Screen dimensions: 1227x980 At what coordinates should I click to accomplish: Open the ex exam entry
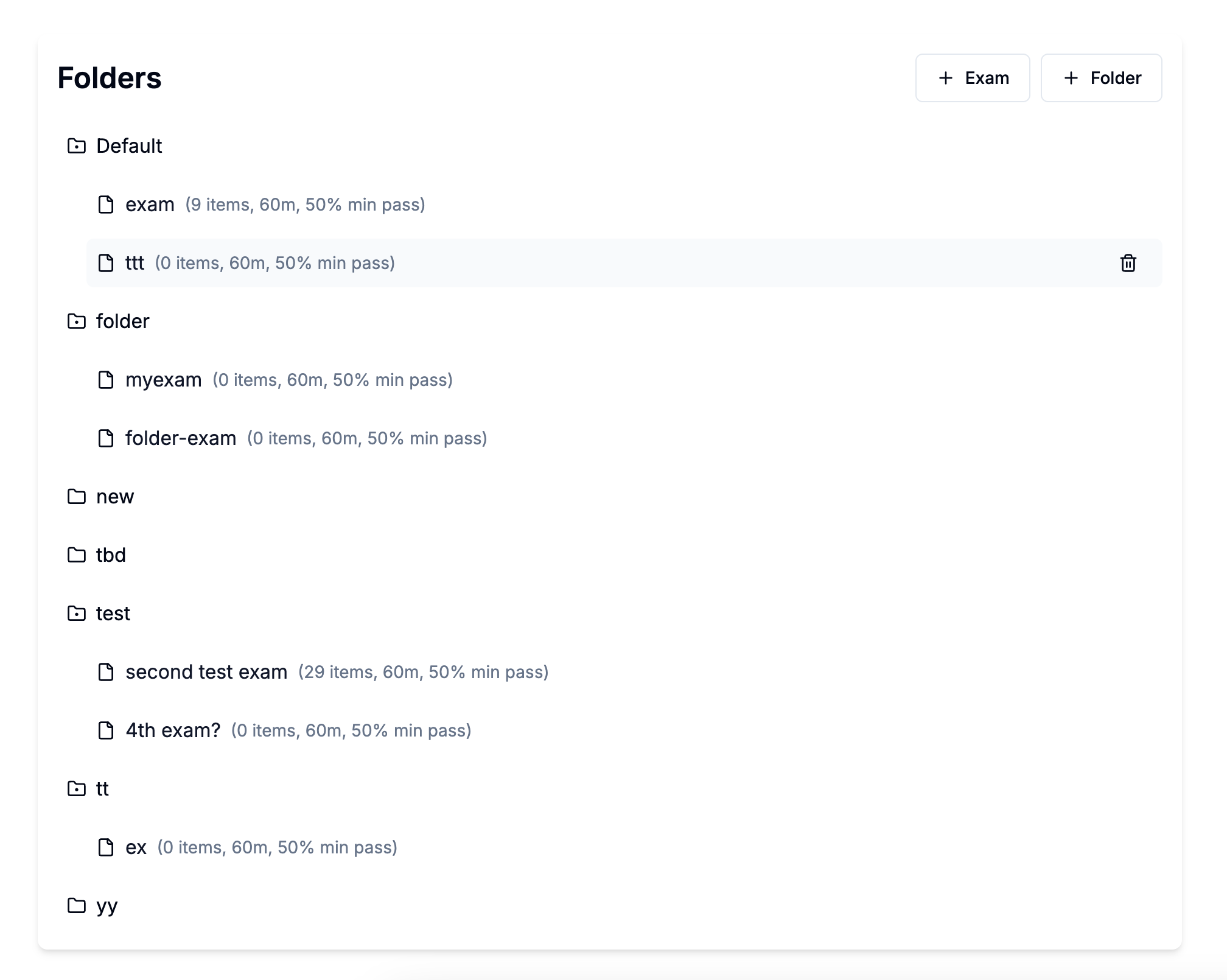tap(136, 847)
